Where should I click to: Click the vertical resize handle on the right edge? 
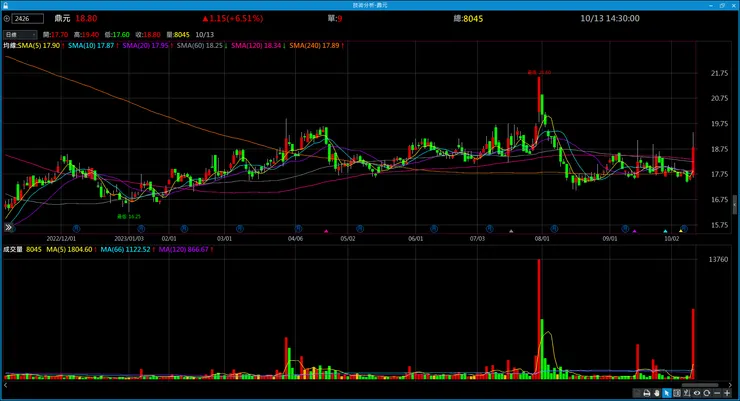pos(735,205)
